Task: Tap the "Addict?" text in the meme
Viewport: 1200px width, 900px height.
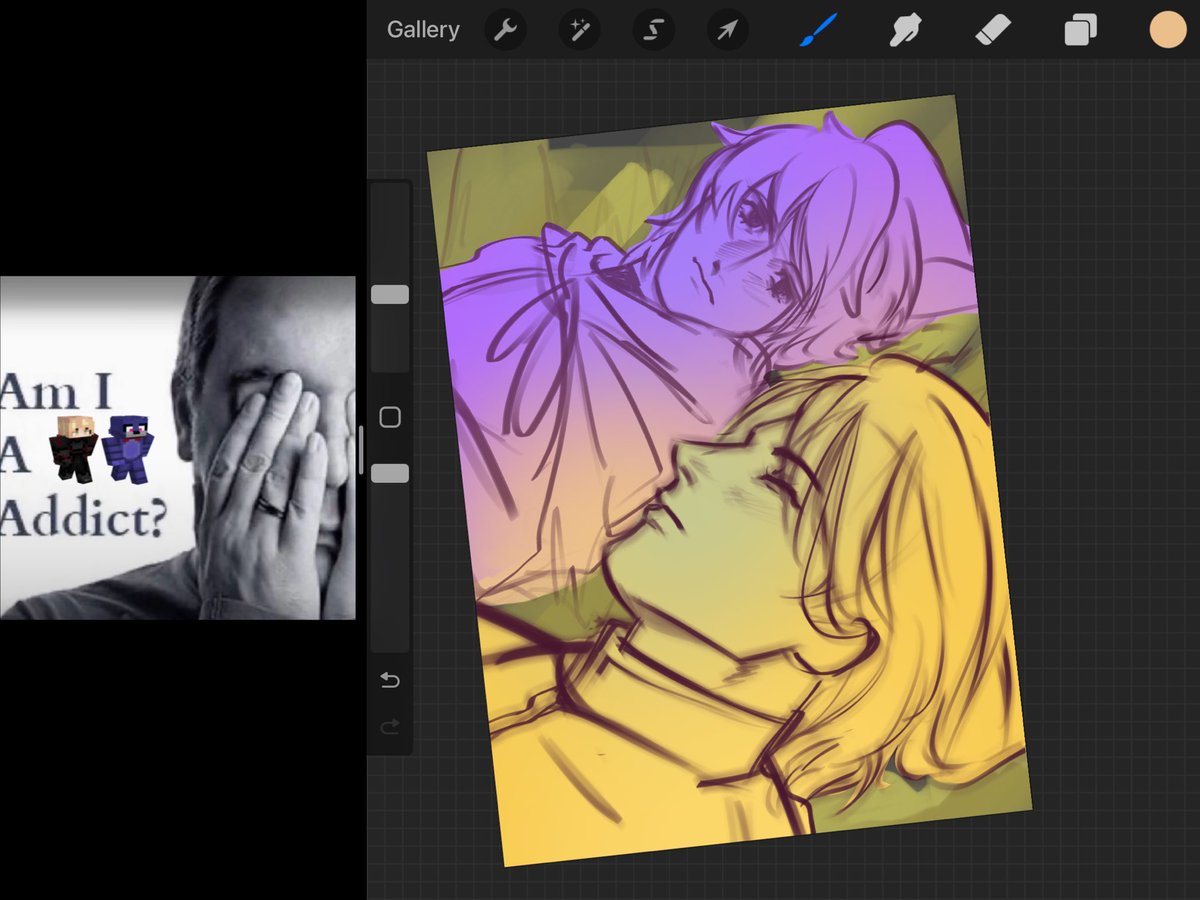Action: click(x=83, y=521)
